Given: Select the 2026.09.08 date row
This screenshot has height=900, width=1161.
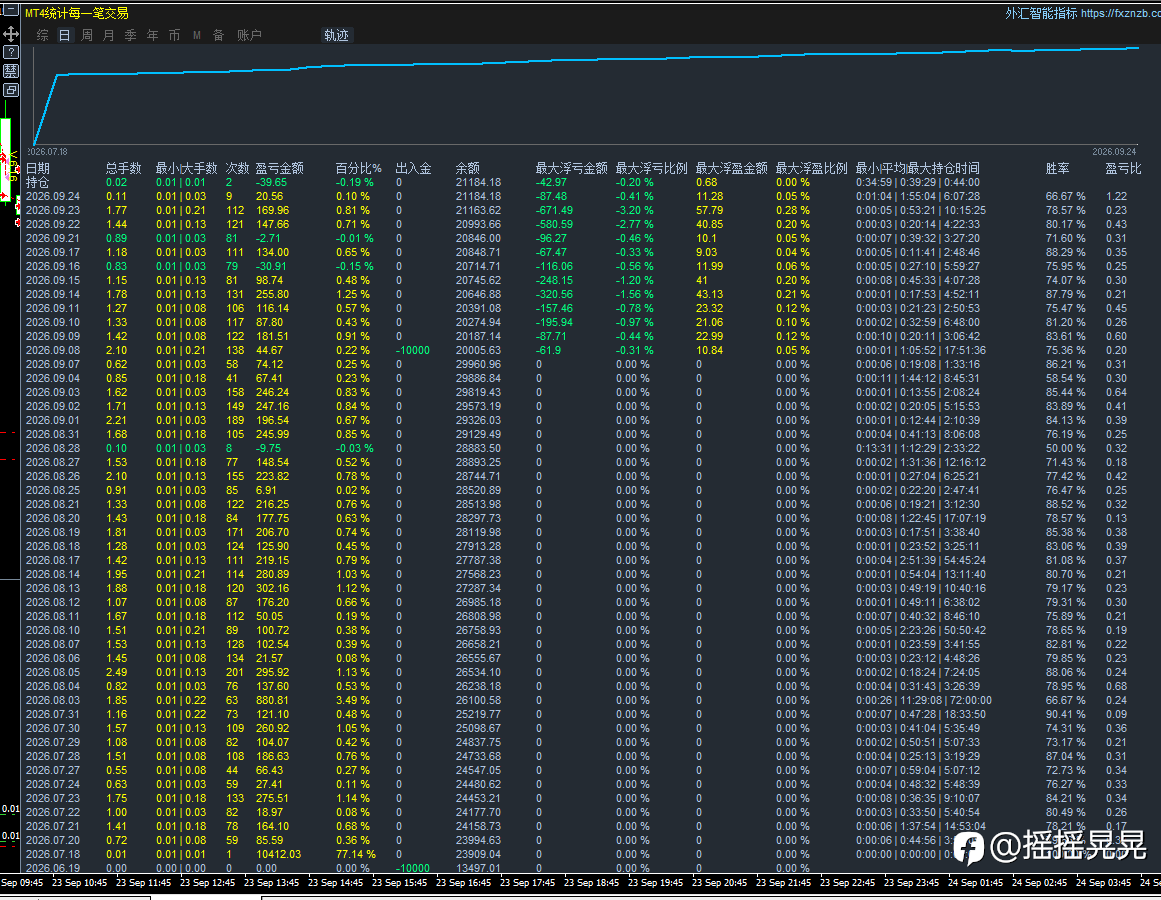Looking at the screenshot, I should tap(53, 350).
